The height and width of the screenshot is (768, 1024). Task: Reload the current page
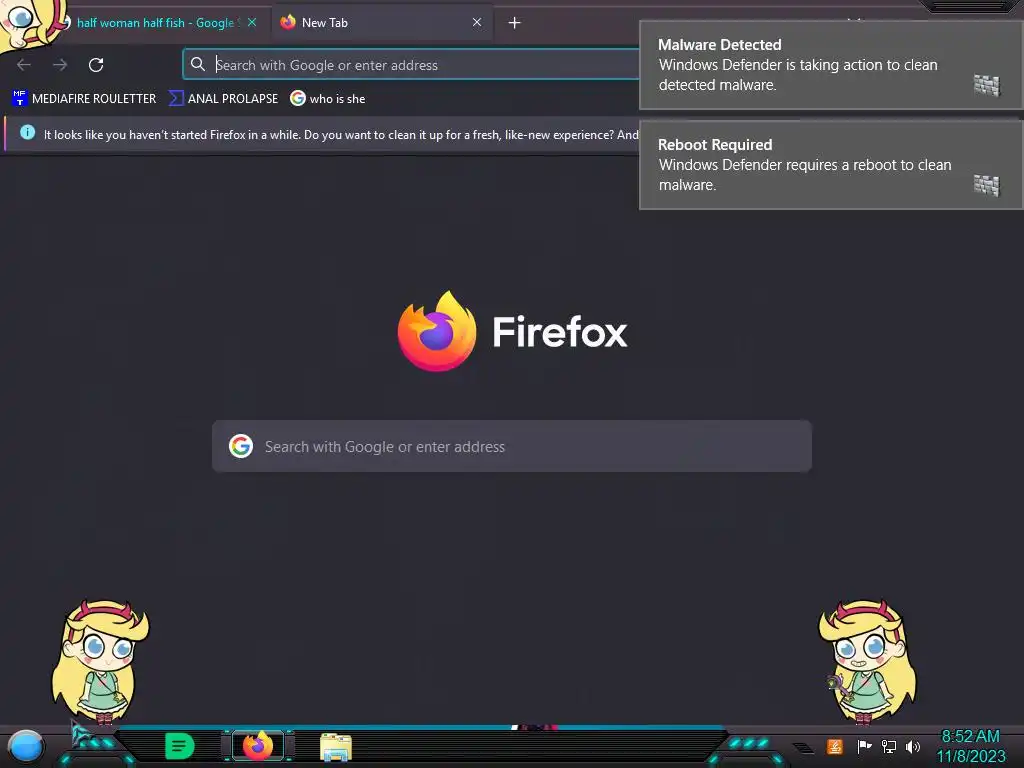(x=96, y=65)
